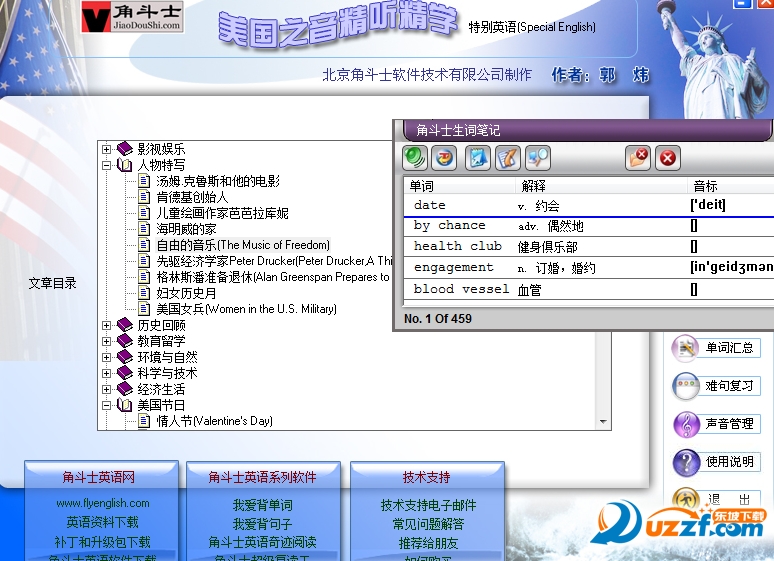Image resolution: width=774 pixels, height=561 pixels.
Task: Select article 海明威的家
Action: (186, 229)
